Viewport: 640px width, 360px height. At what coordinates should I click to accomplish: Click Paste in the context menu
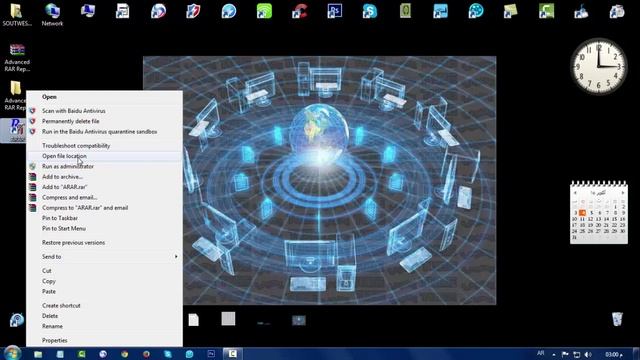tap(104, 292)
